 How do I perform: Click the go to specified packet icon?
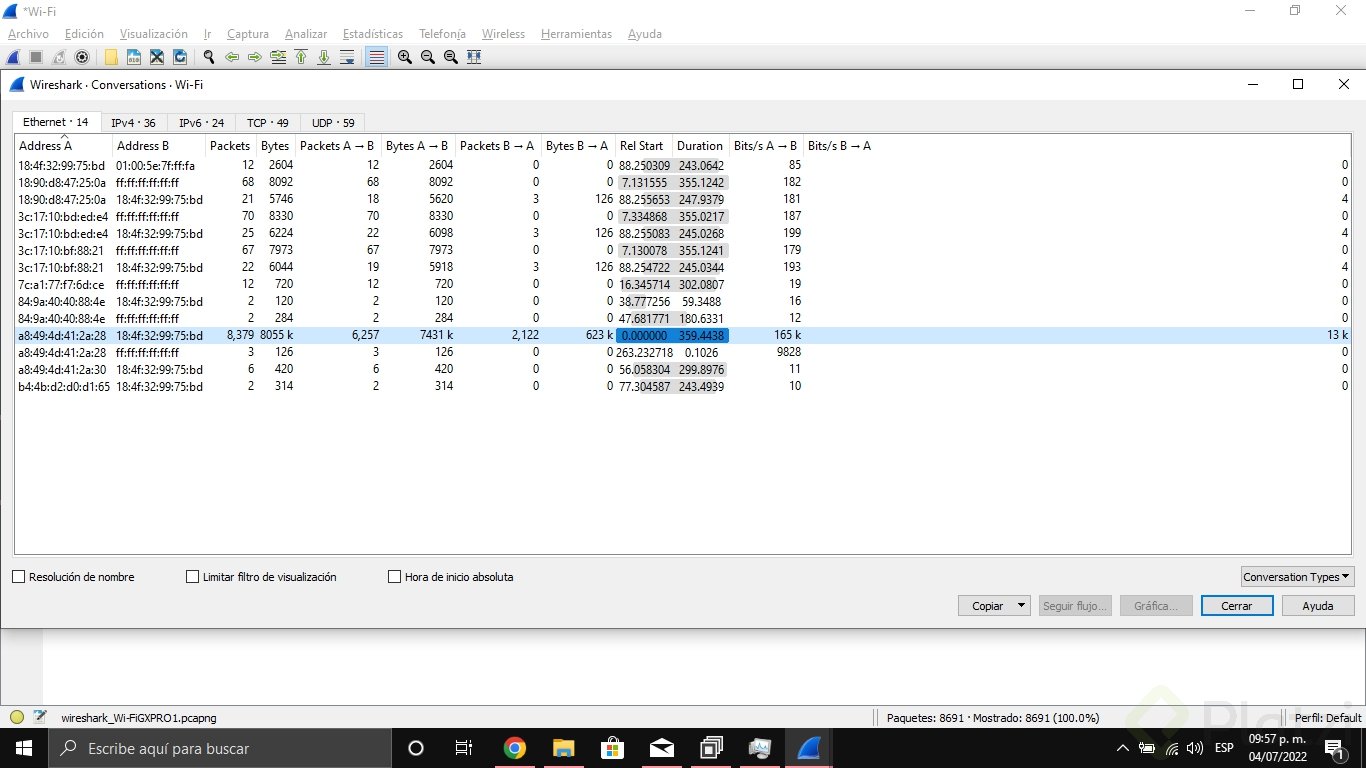click(x=278, y=57)
